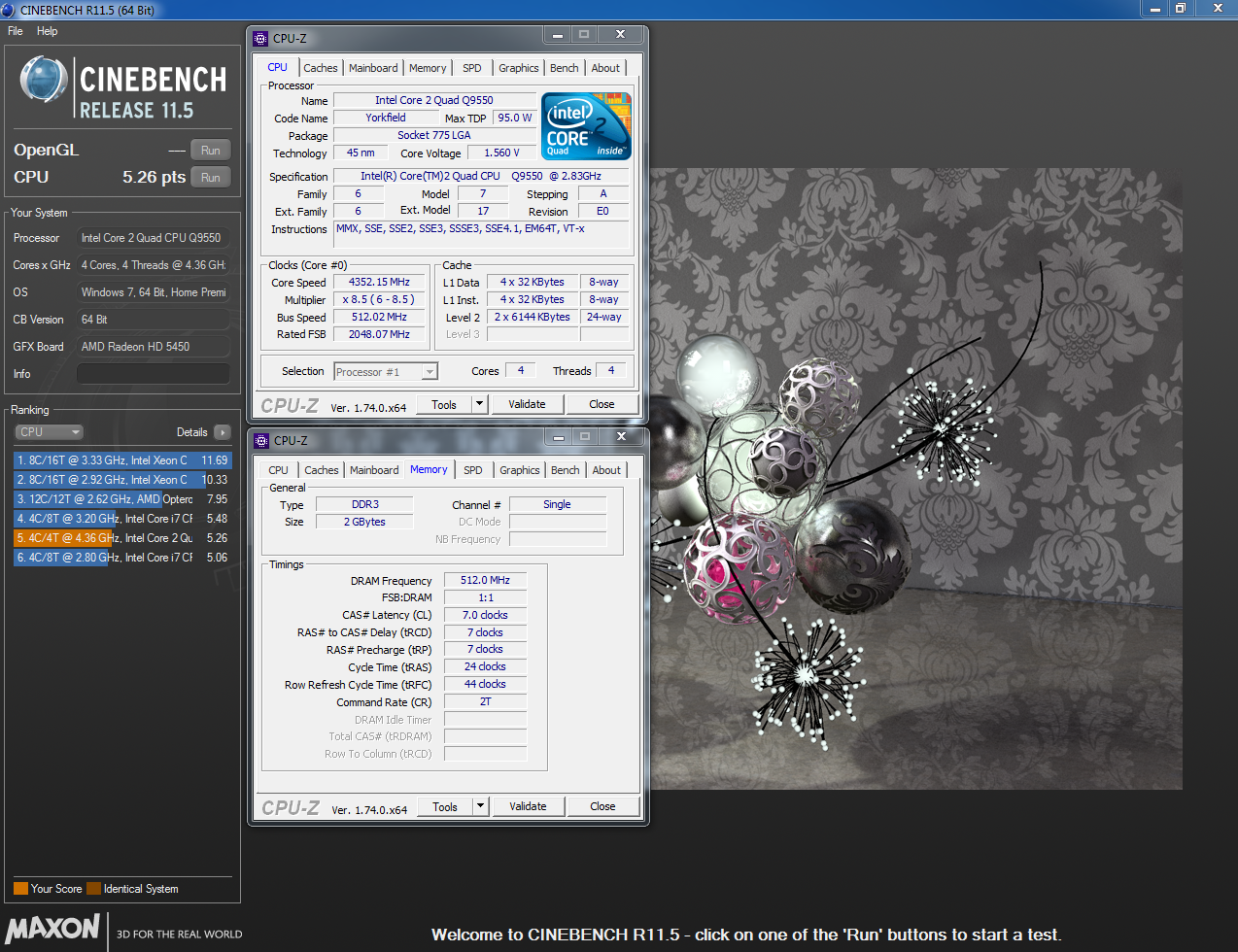
Task: Minimize the lower CPU-Z window
Action: click(x=559, y=437)
